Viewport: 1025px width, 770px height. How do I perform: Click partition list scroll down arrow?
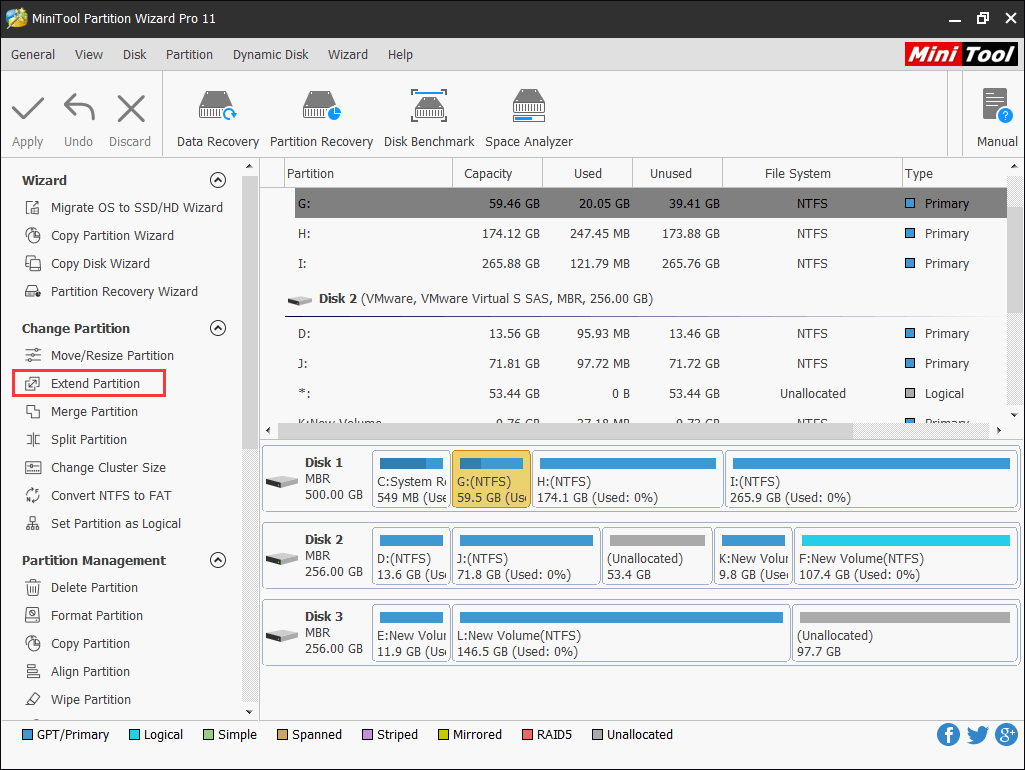tap(1014, 415)
